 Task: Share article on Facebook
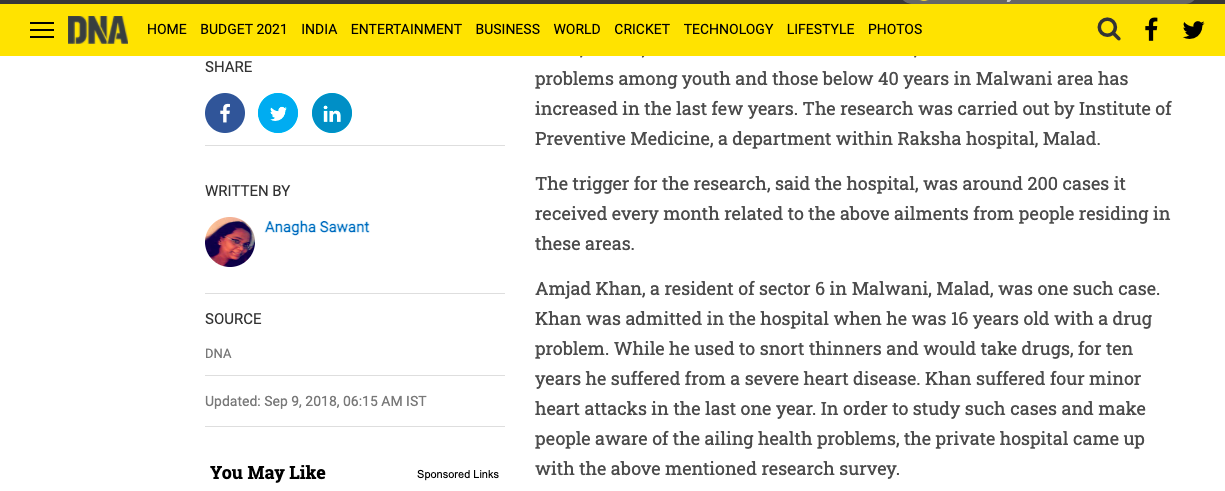tap(225, 113)
